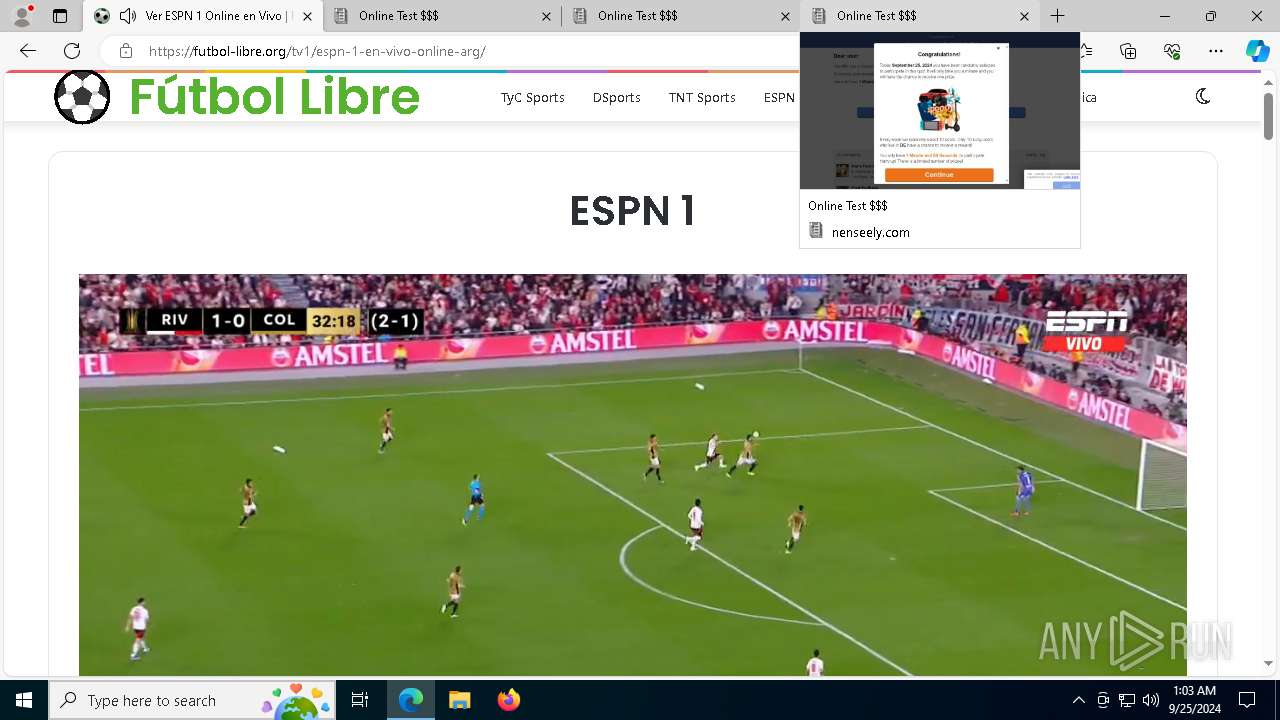Close the fourth Online Test $$$ tab
Viewport: 1280px width, 720px height.
(x=1024, y=16)
